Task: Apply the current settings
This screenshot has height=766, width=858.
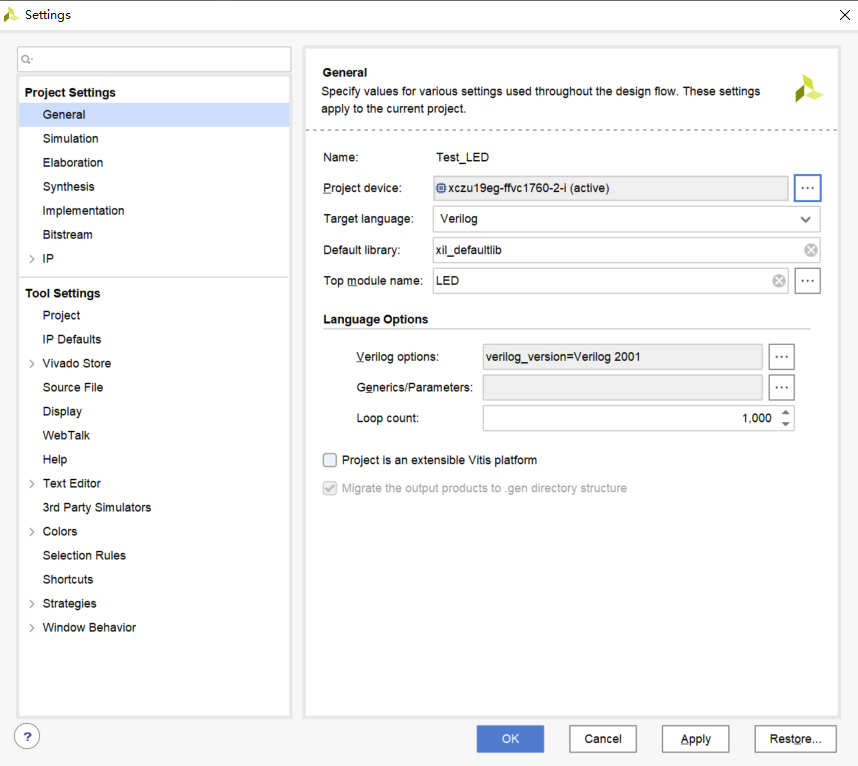Action: (x=695, y=739)
